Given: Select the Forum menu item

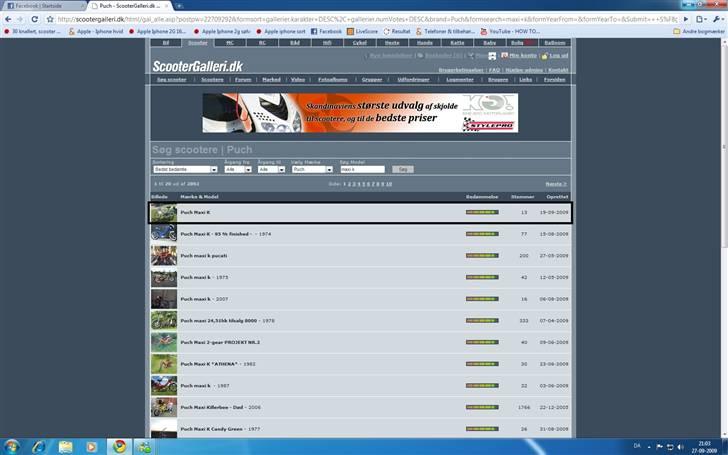Looking at the screenshot, I should click(x=245, y=78).
